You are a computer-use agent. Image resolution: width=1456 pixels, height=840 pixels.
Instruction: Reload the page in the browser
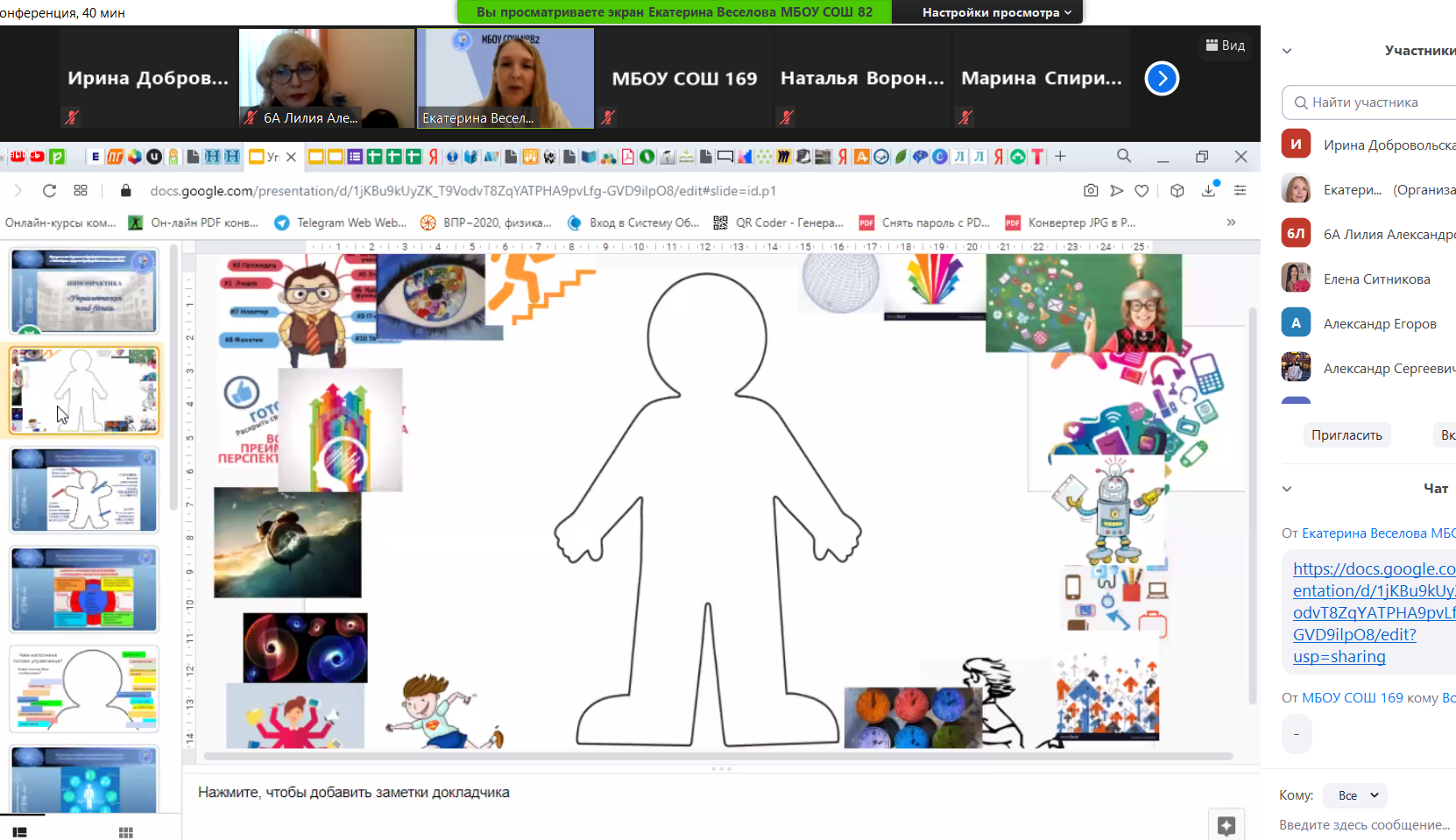49,191
